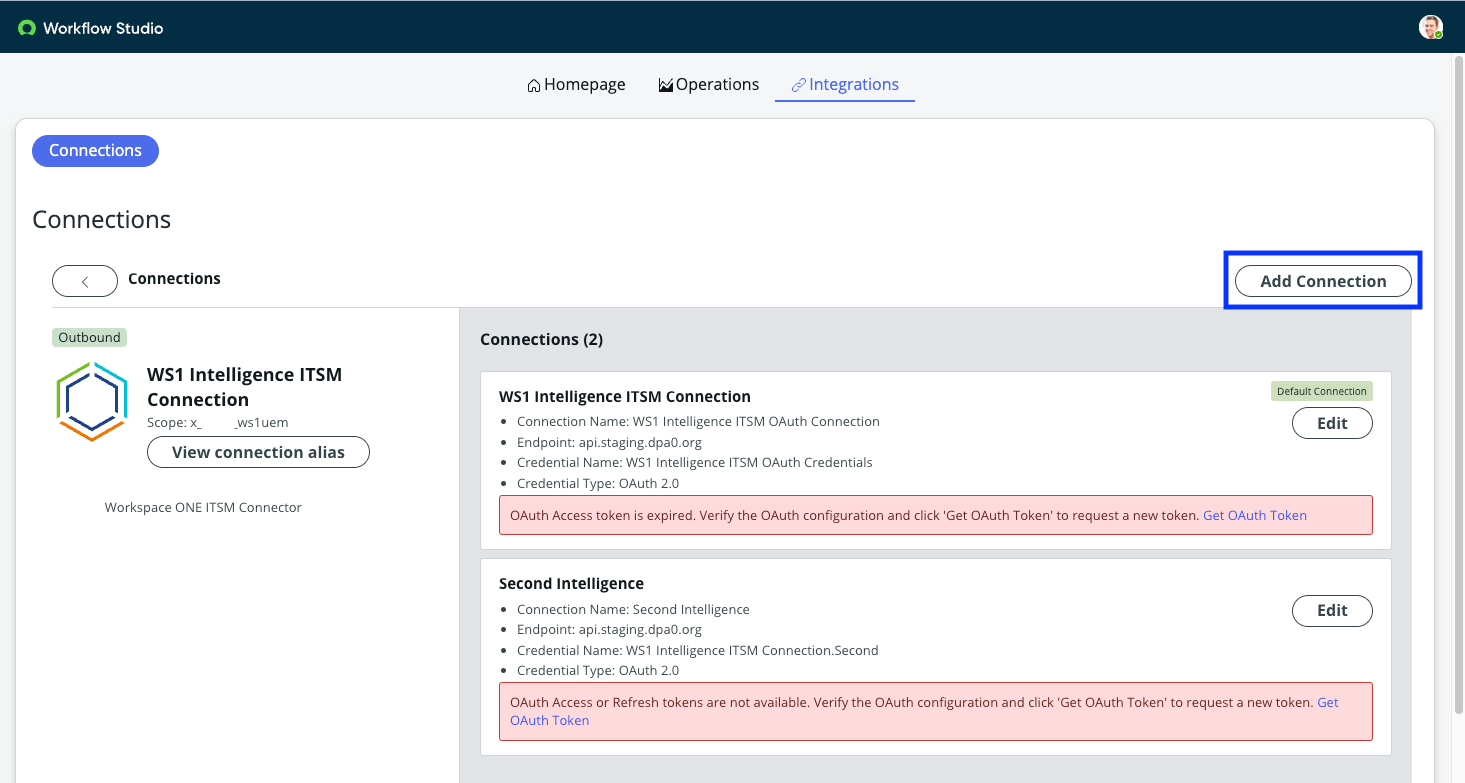
Task: Edit the Second Intelligence connection
Action: point(1331,610)
